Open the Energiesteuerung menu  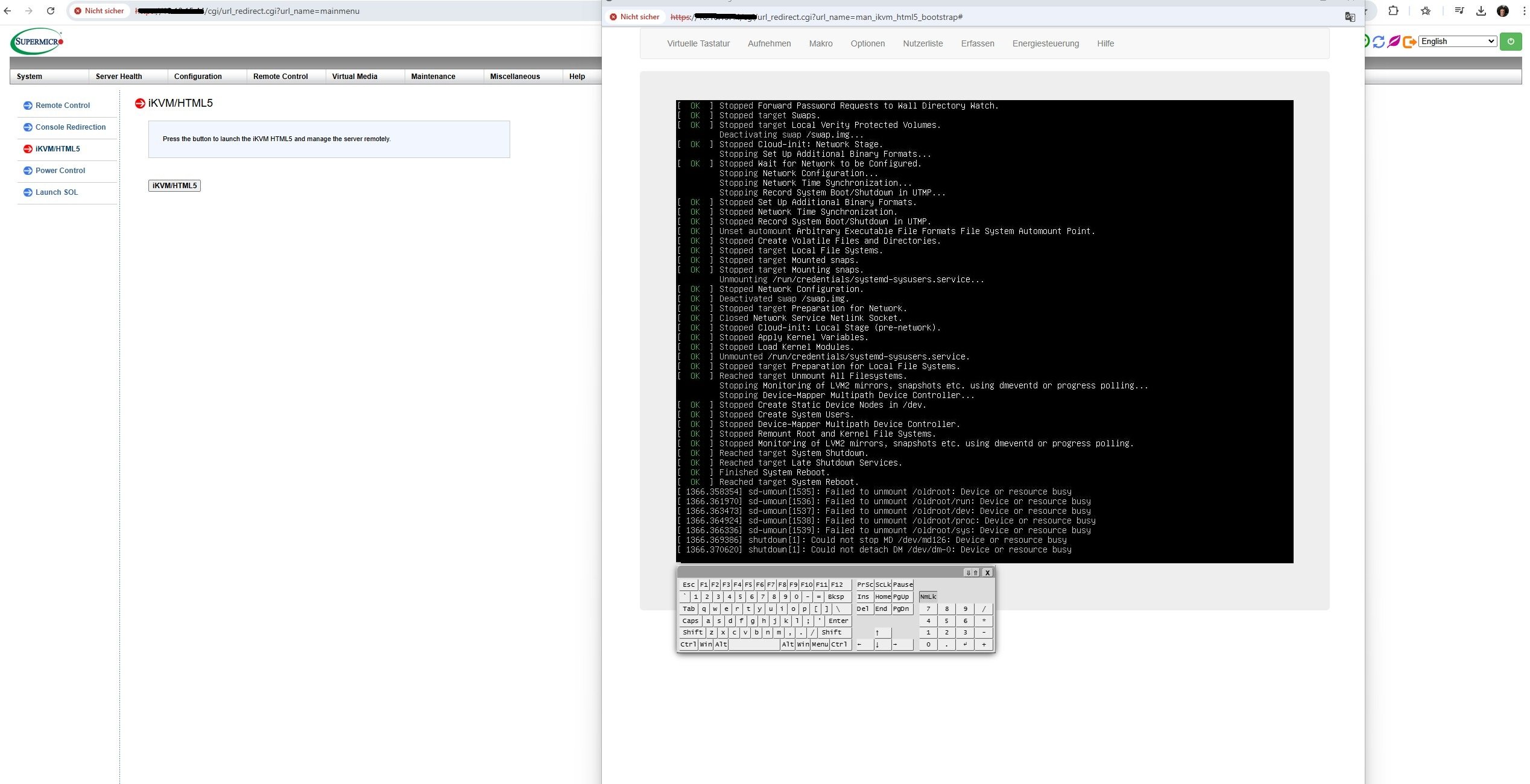(1045, 43)
